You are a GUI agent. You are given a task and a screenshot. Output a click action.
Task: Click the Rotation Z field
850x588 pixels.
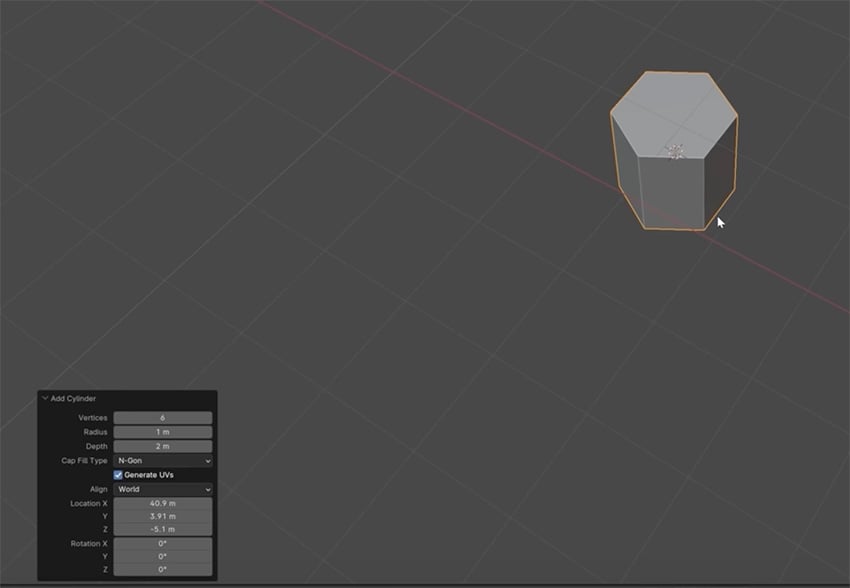tap(163, 570)
